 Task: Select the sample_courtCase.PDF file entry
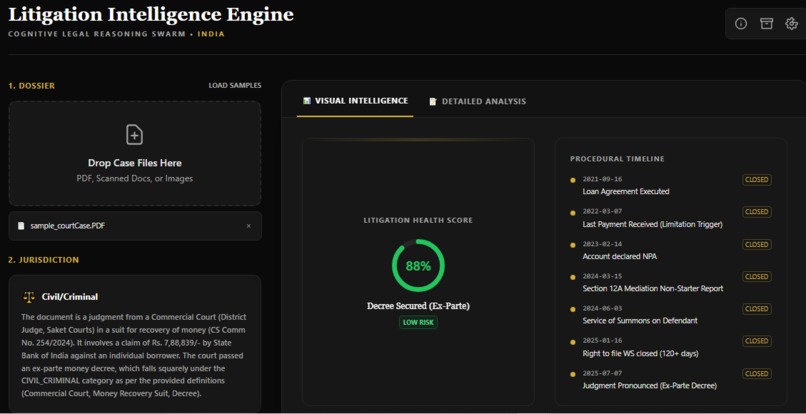[135, 226]
